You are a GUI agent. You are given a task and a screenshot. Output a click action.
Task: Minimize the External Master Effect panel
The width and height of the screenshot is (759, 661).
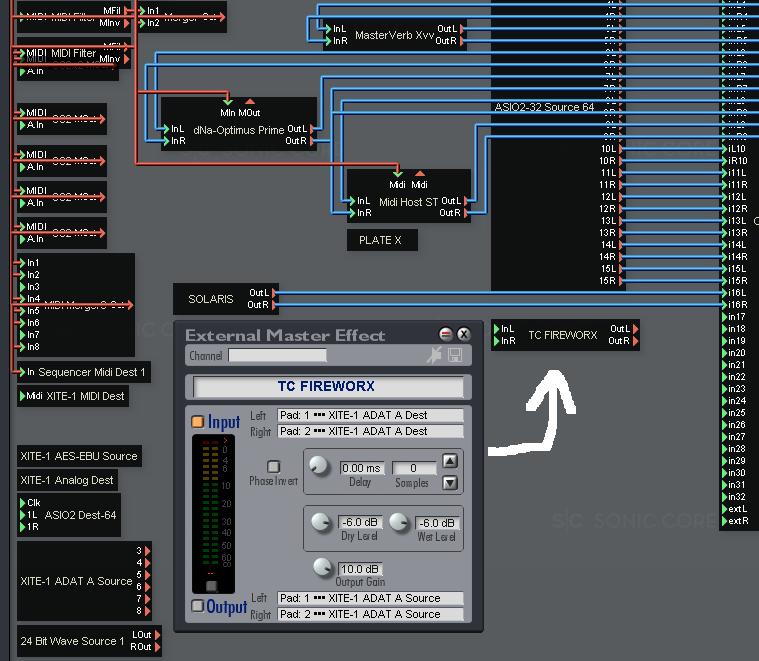[x=445, y=334]
